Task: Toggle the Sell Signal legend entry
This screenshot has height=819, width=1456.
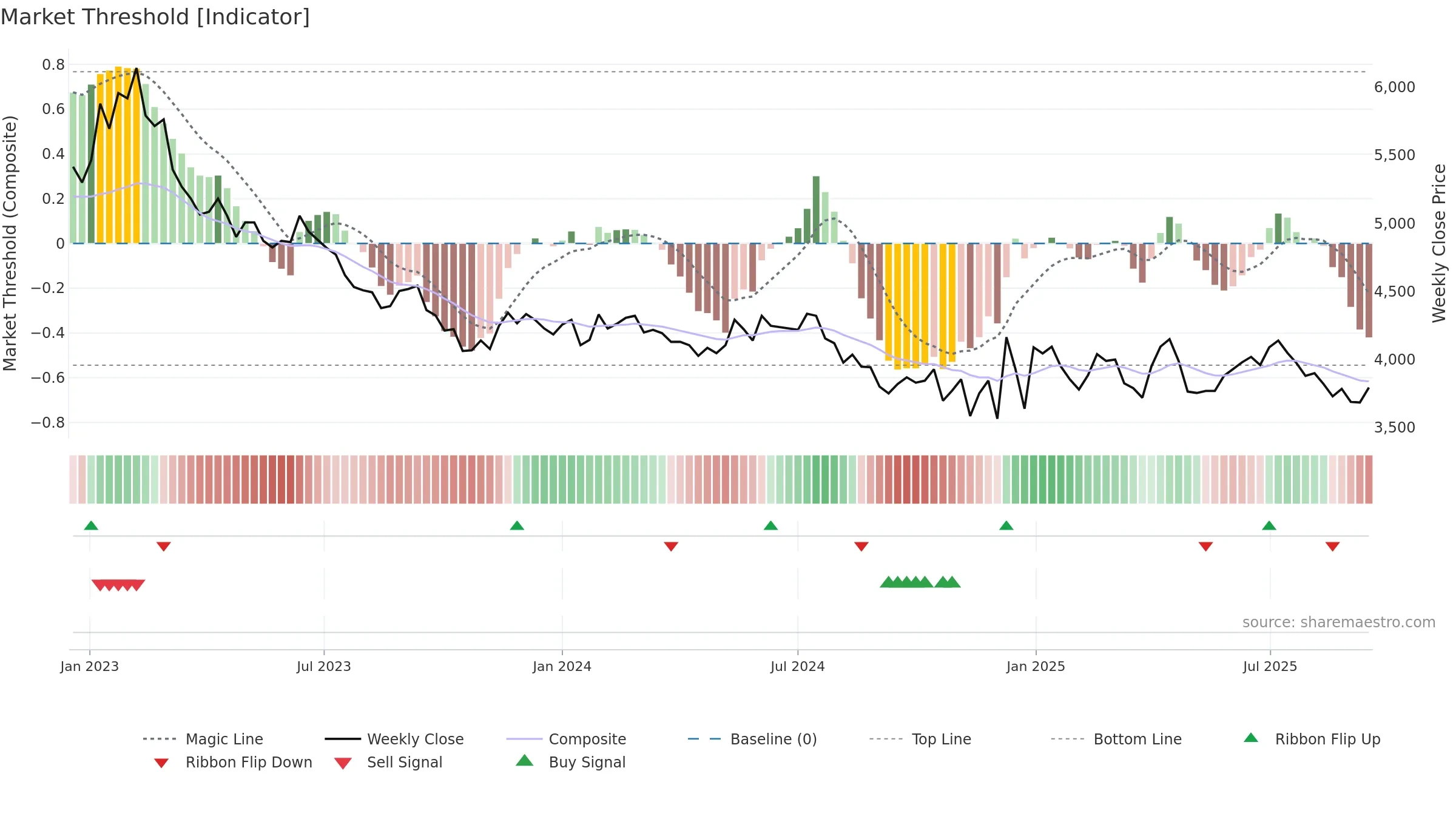Action: click(x=388, y=762)
